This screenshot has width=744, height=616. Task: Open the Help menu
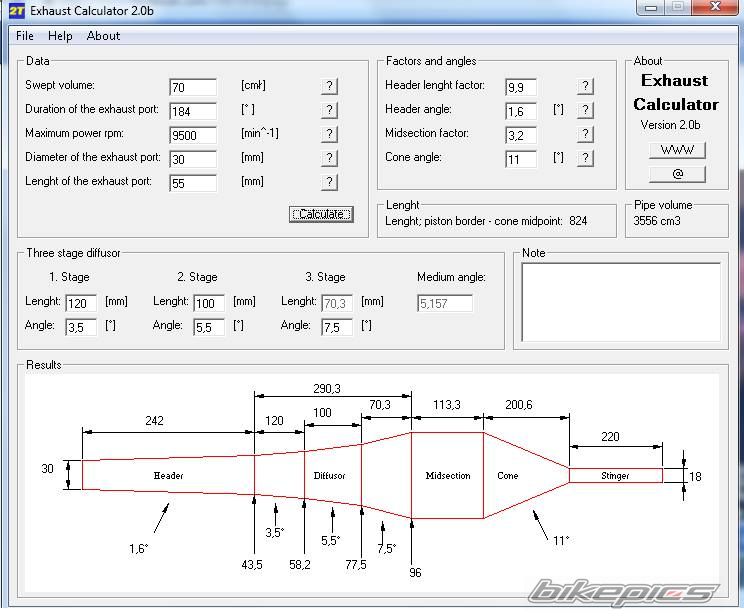(x=60, y=36)
